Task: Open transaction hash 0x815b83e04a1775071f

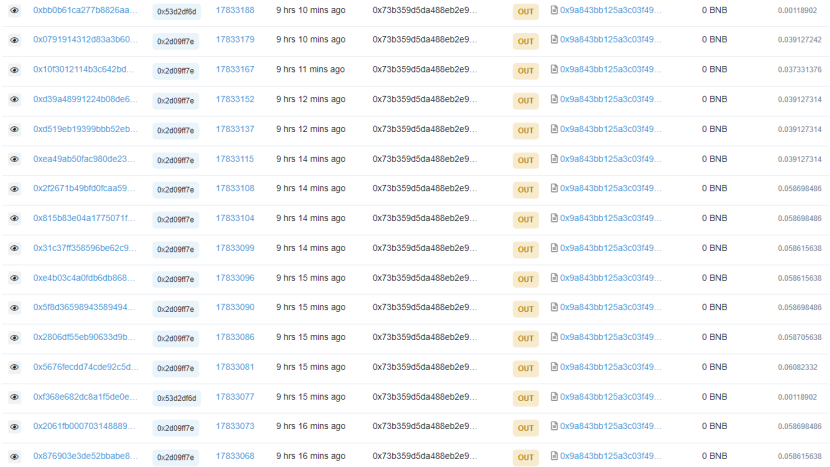Action: tap(85, 218)
